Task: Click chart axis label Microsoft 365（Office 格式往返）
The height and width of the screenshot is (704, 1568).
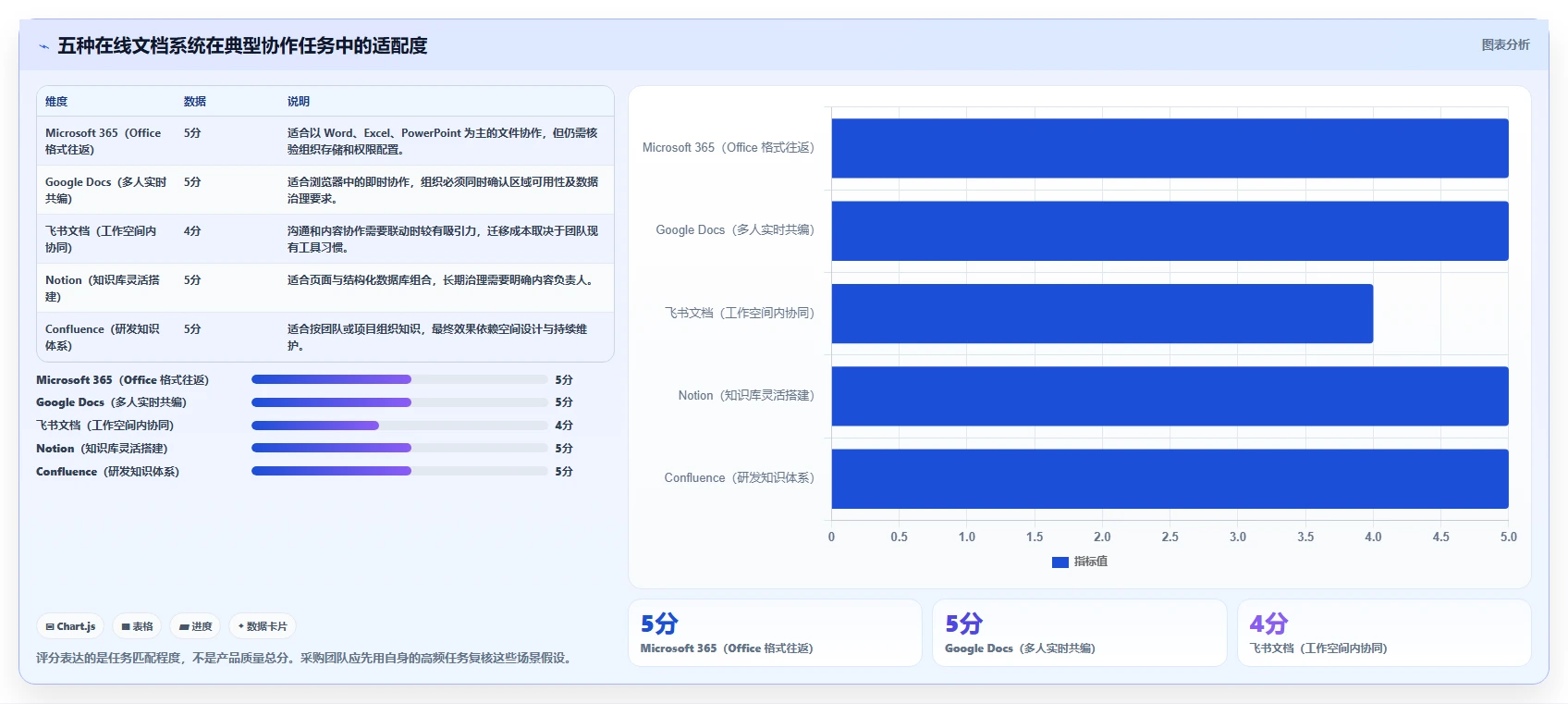Action: pos(729,148)
